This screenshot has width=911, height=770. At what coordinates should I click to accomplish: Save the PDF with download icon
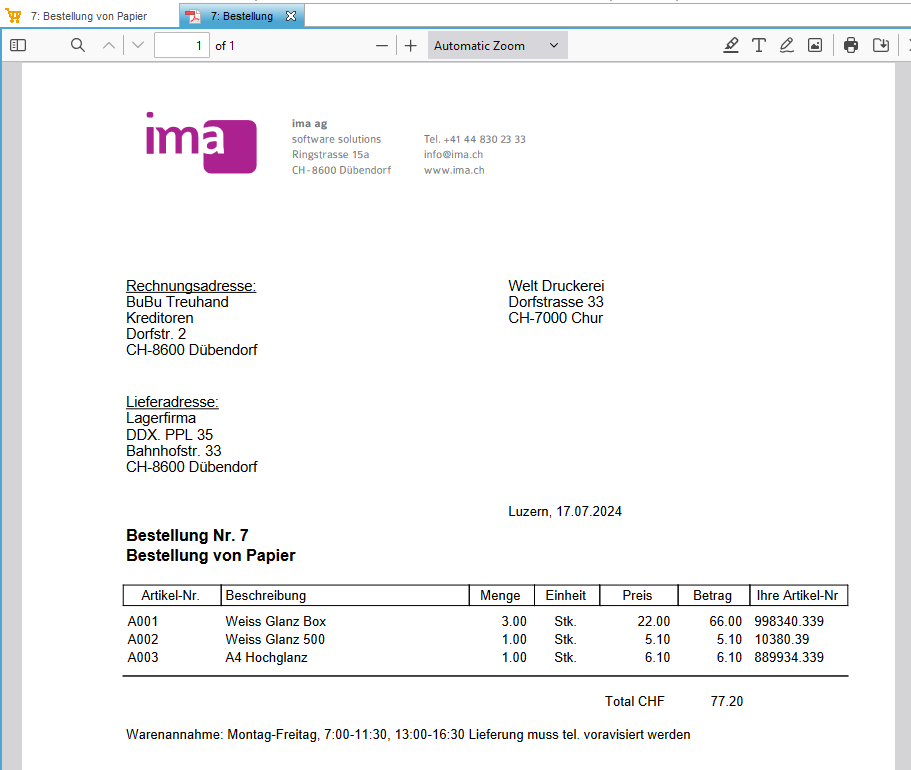click(881, 45)
